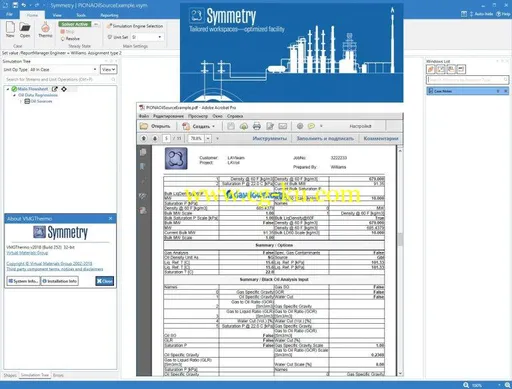Go to next page in Acrobat
This screenshot has height=389, width=512.
click(155, 138)
